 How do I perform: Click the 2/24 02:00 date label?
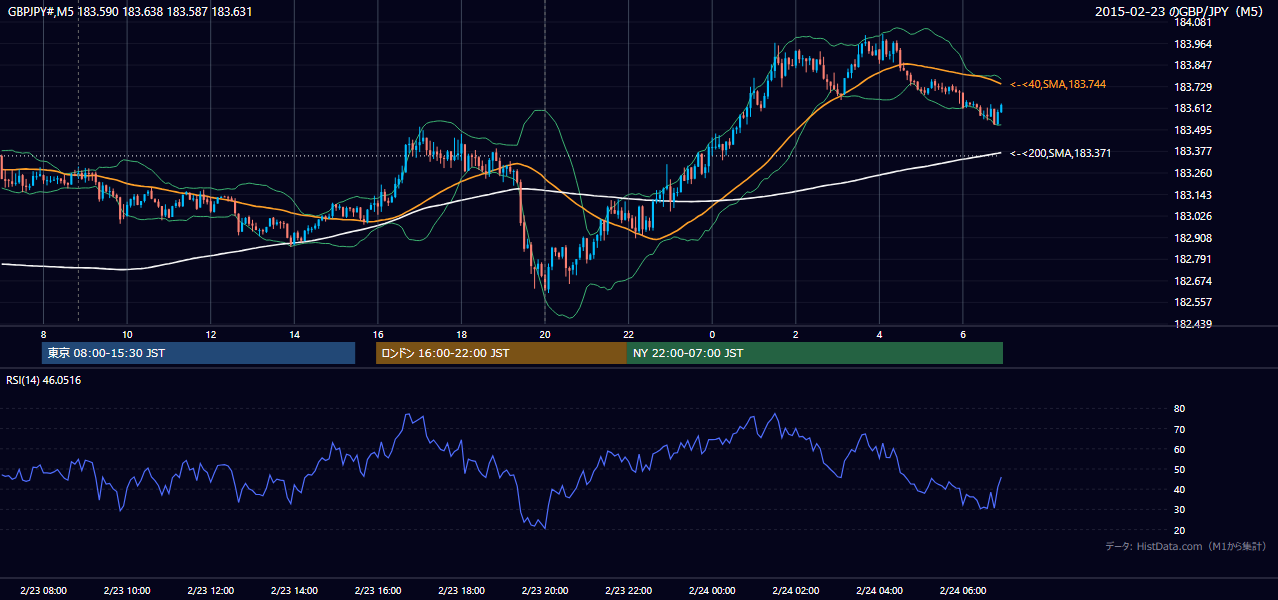pyautogui.click(x=795, y=591)
